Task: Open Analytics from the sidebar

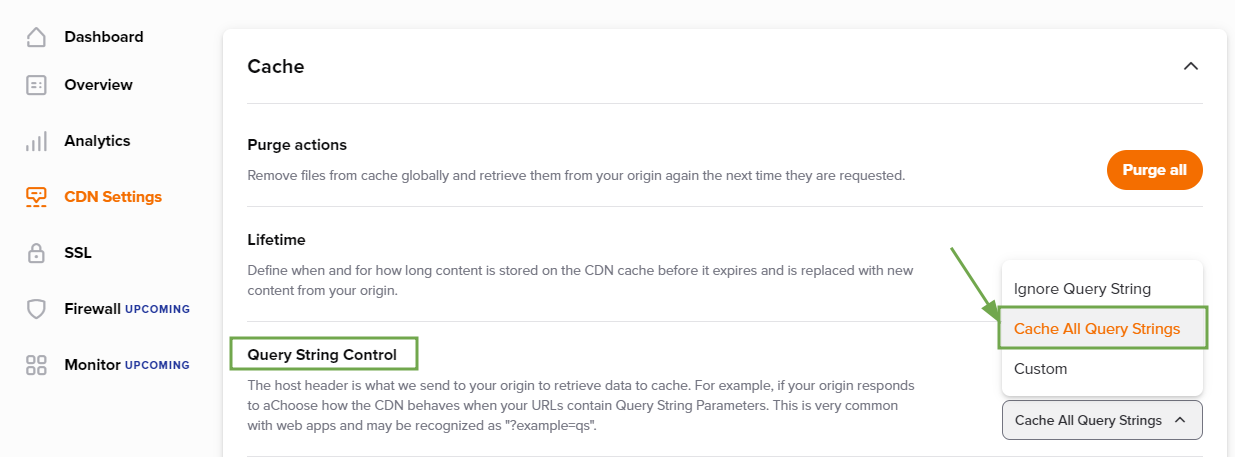Action: [97, 141]
